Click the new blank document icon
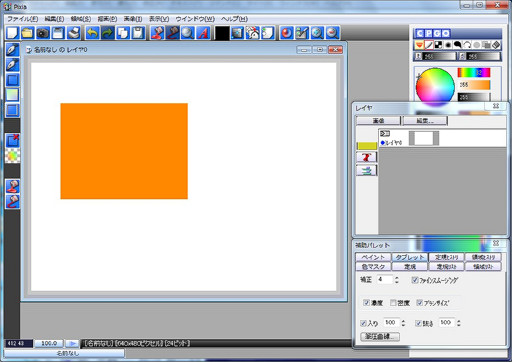Viewport: 512px width, 362px height. tap(12, 33)
